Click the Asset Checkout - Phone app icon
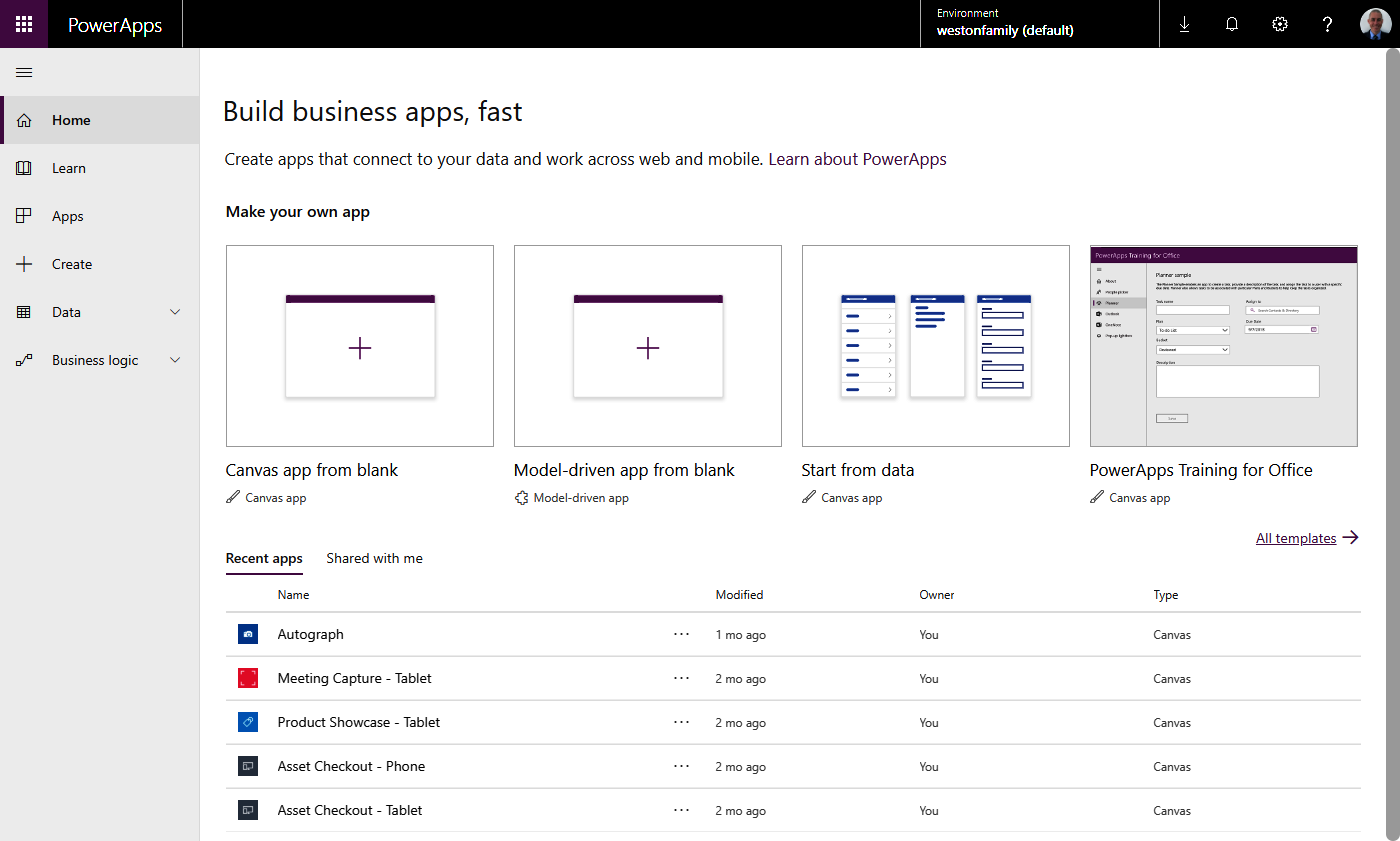 [248, 766]
